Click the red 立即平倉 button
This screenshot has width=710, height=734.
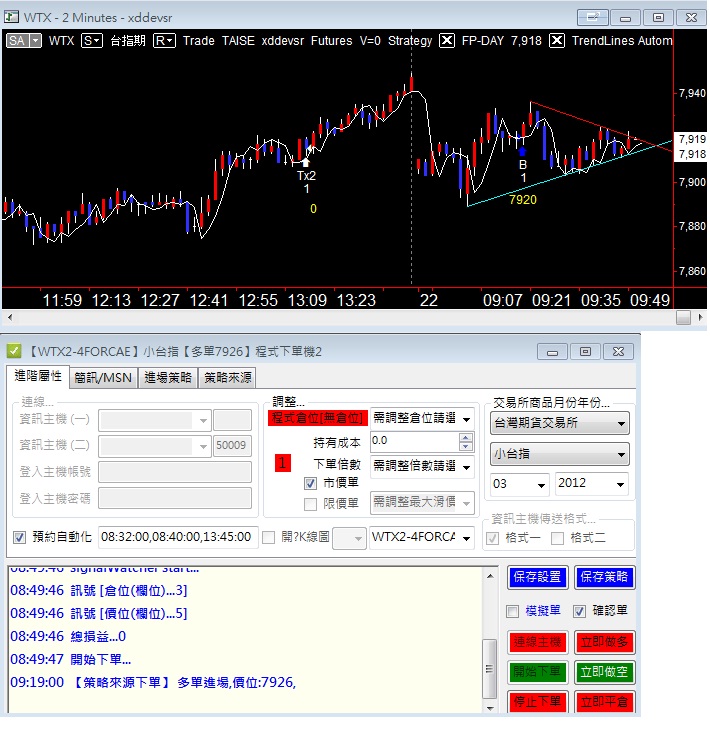[604, 701]
